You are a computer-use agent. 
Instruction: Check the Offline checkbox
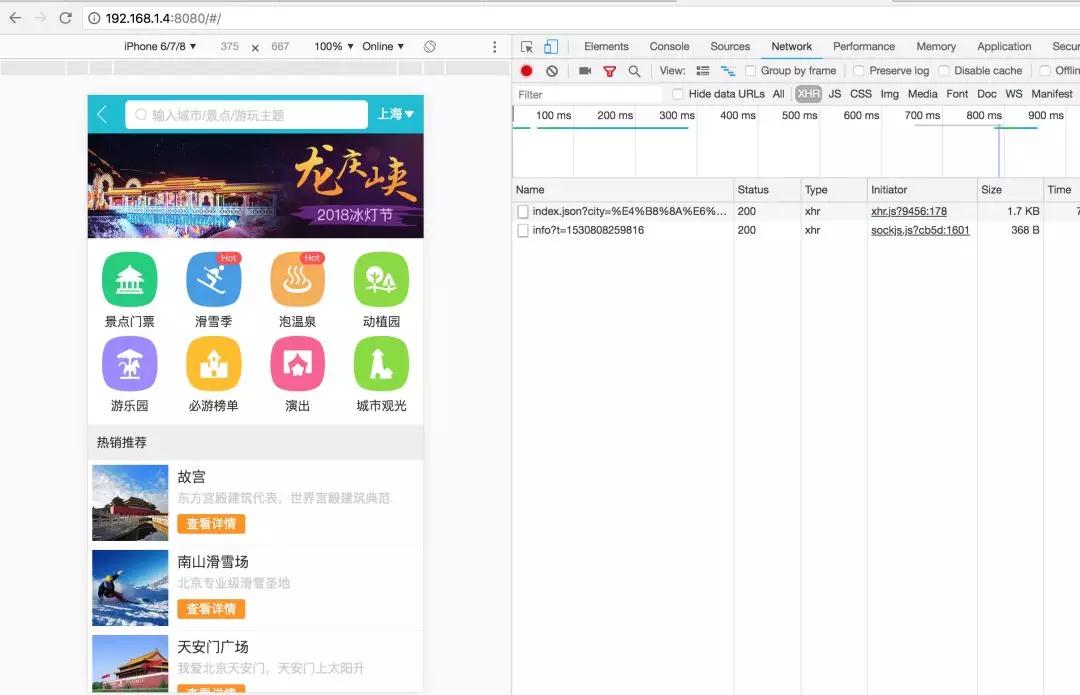(1045, 70)
